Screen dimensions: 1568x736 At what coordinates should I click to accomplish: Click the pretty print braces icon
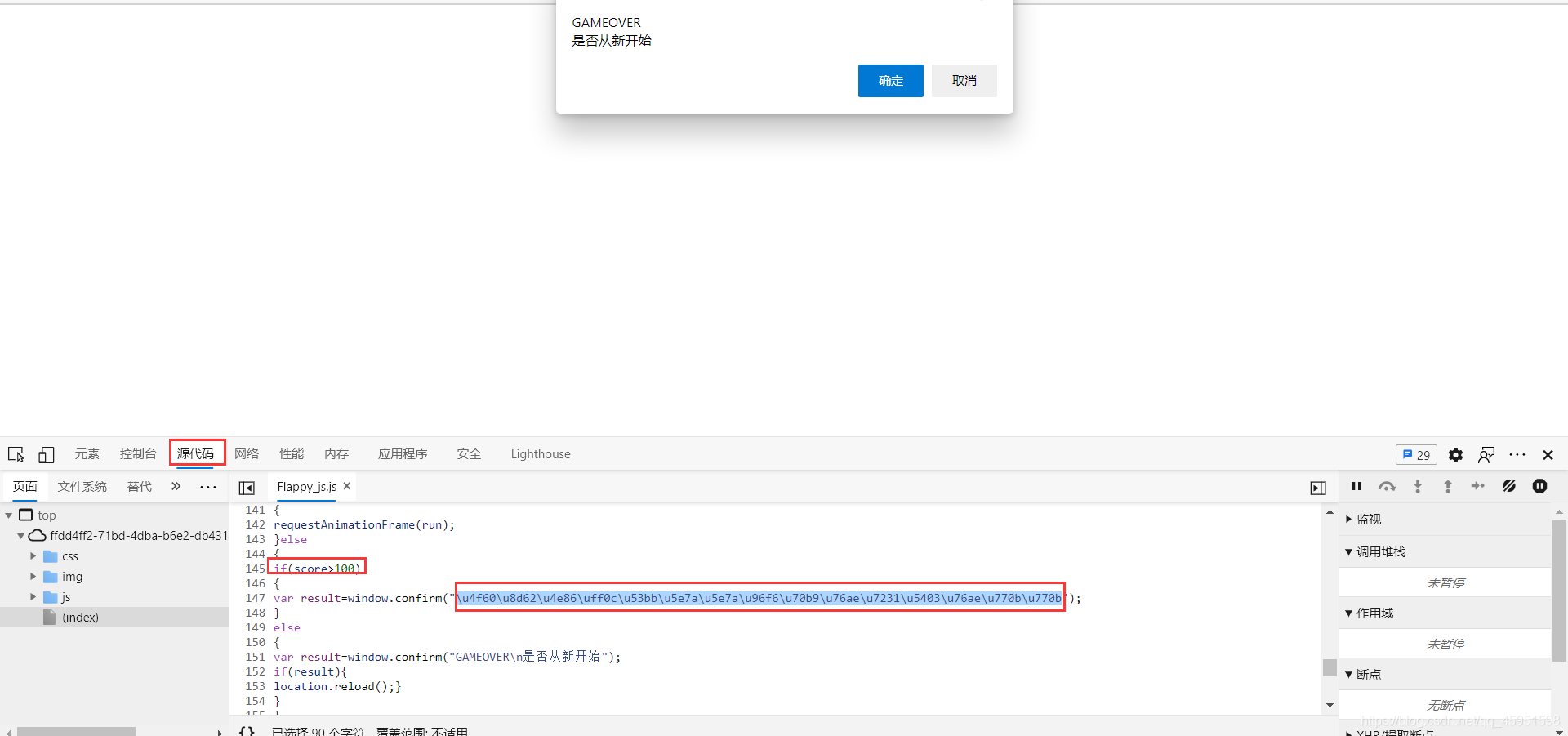(x=247, y=730)
